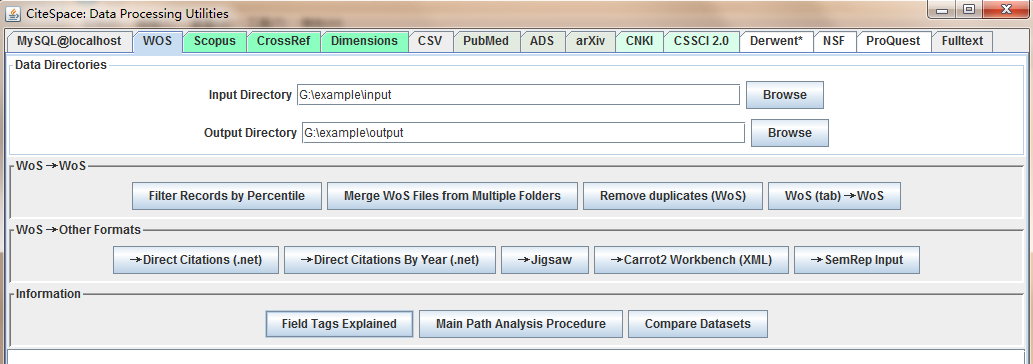The width and height of the screenshot is (1033, 364).
Task: Maximize the CiteSpace utilities window
Action: pos(968,10)
